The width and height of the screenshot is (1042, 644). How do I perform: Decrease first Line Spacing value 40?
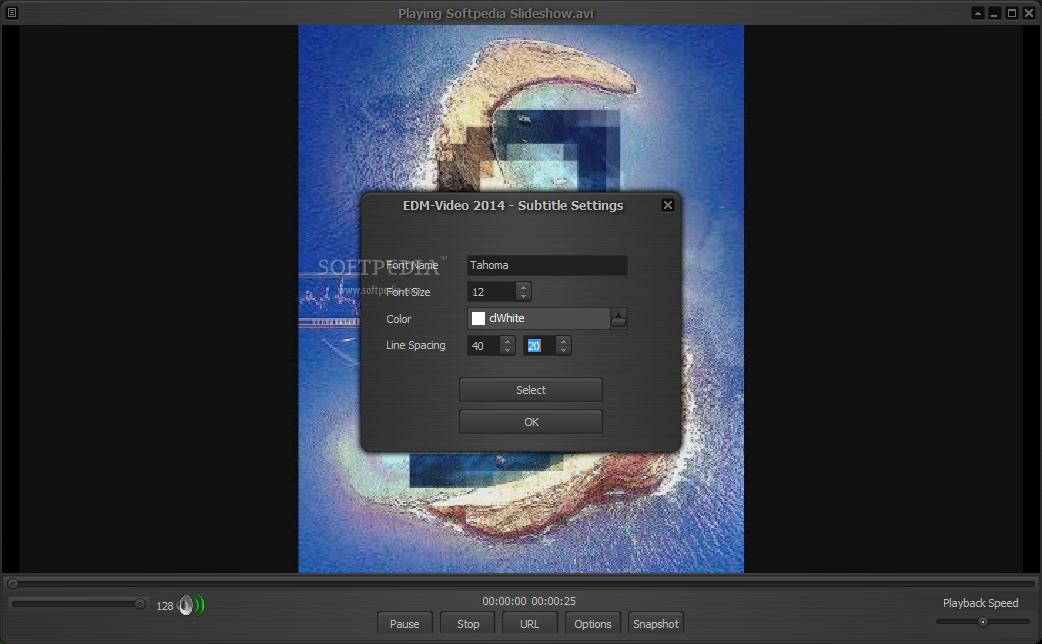pos(508,350)
